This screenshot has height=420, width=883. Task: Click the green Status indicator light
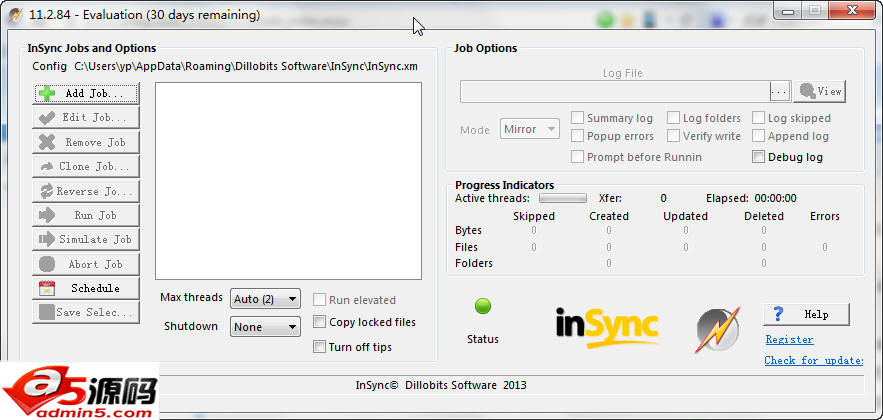tap(483, 306)
